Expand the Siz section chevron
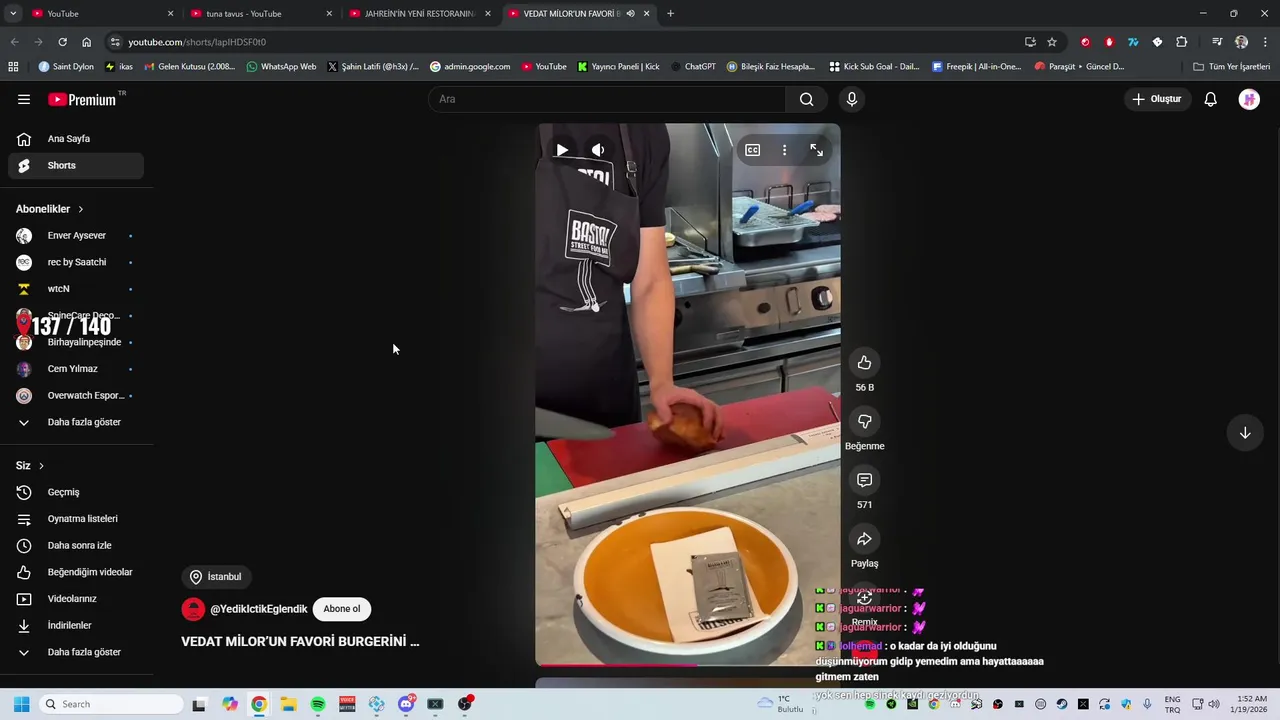The width and height of the screenshot is (1280, 720). pos(41,466)
